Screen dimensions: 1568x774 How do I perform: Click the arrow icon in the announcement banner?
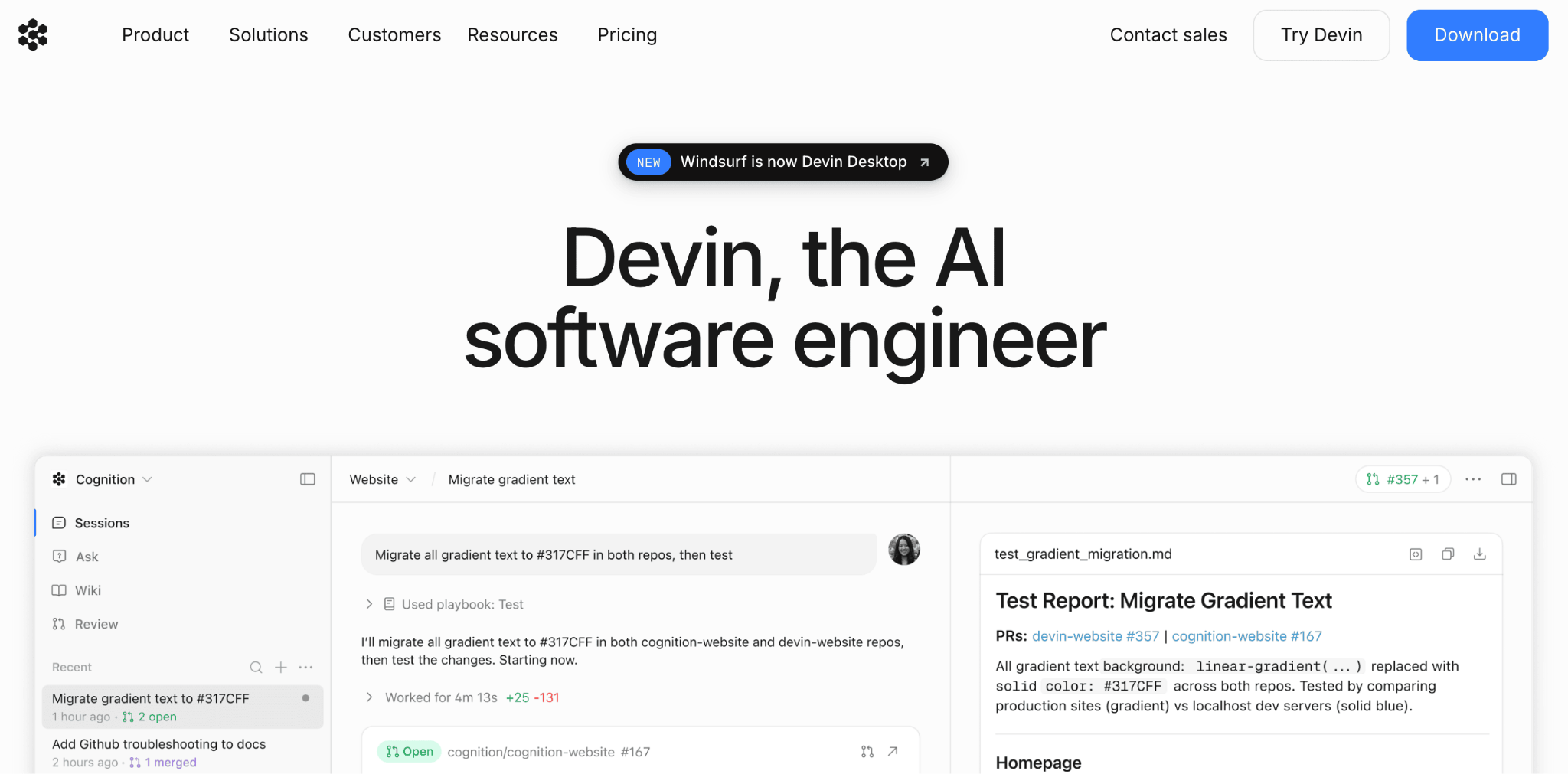(924, 162)
